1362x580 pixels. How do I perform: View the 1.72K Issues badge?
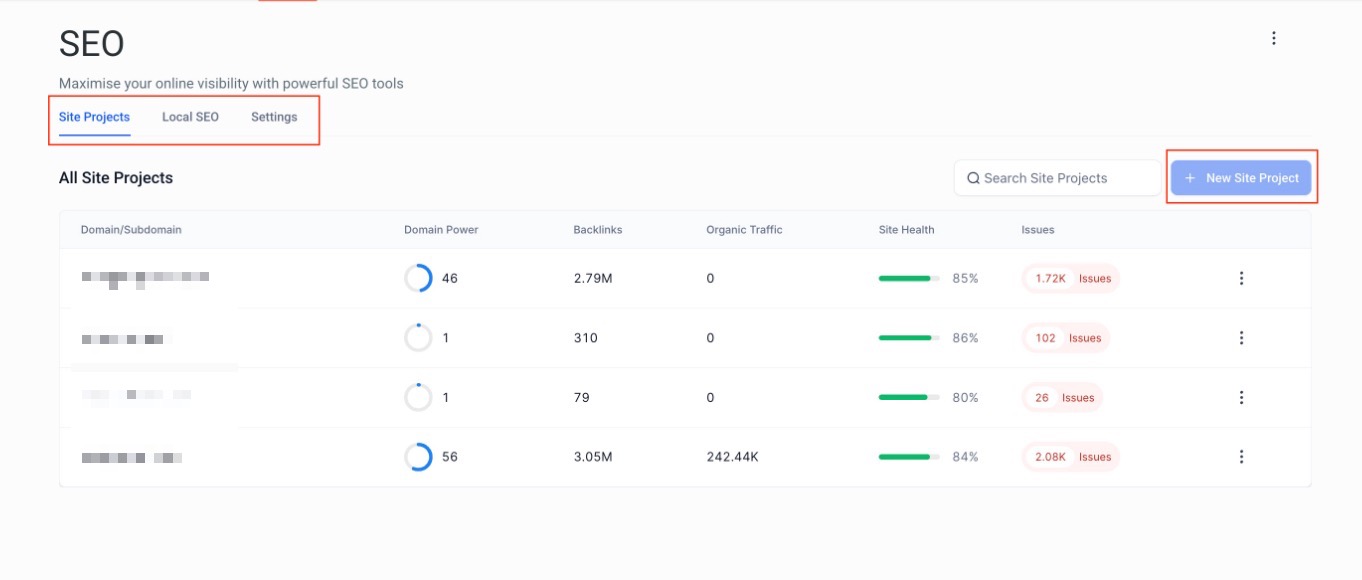pos(1071,278)
